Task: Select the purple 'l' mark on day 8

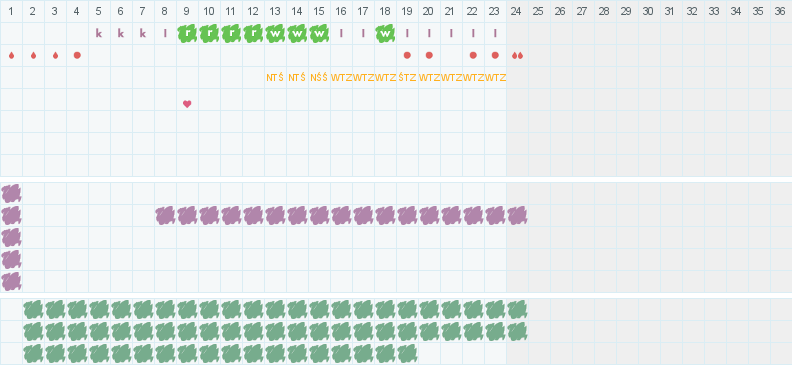Action: [165, 34]
